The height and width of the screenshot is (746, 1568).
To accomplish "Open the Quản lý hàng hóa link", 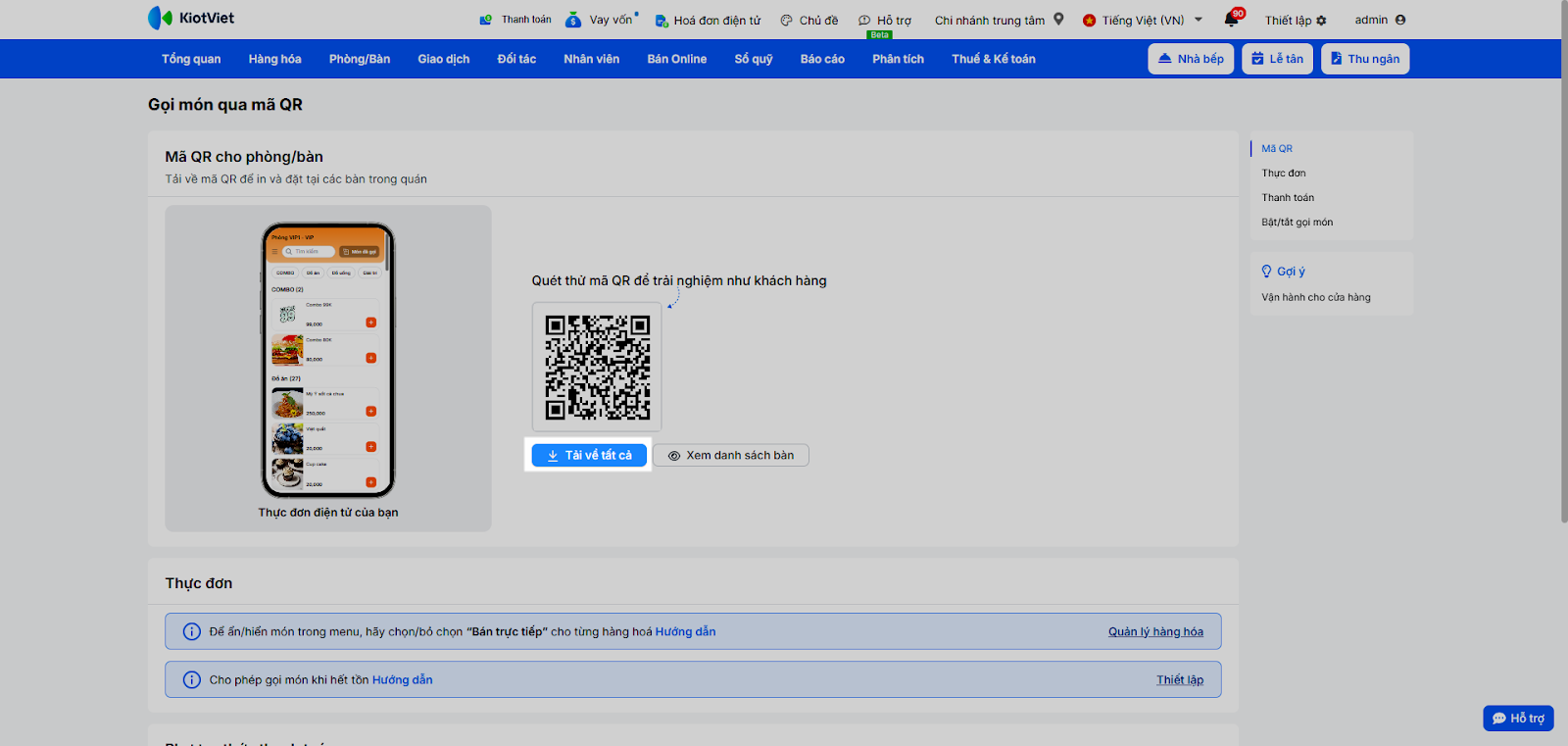I will [x=1155, y=632].
